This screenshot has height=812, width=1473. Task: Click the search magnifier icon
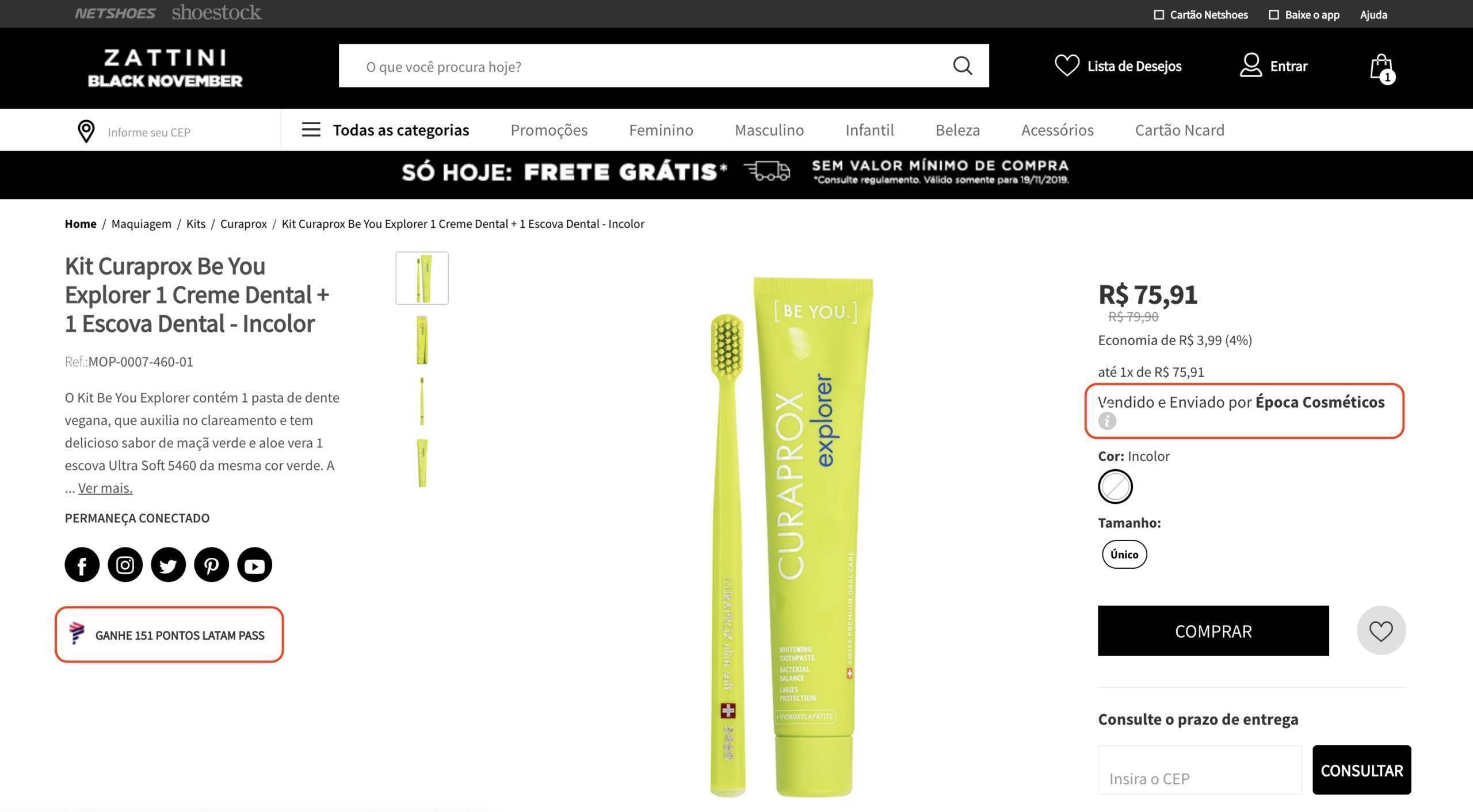click(962, 66)
